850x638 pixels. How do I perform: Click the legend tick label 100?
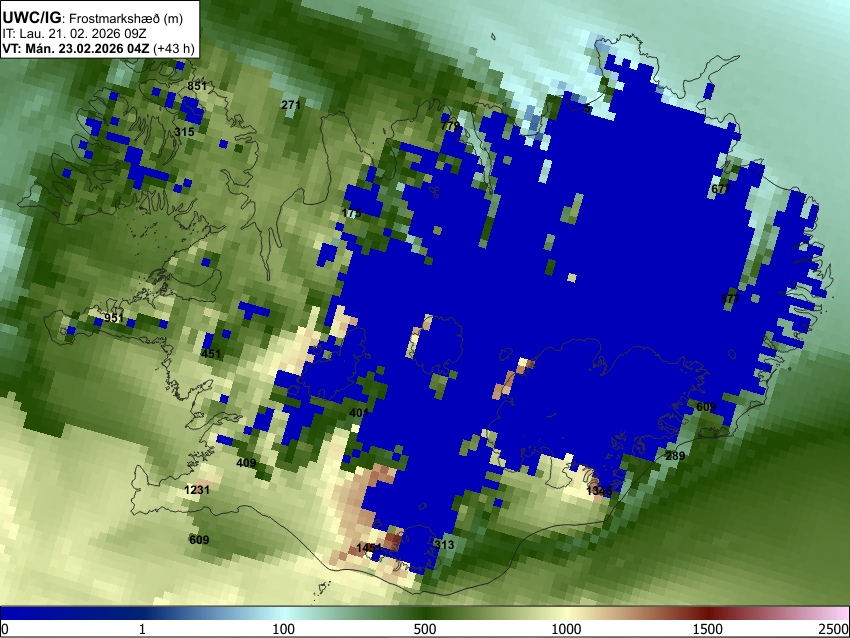[284, 629]
